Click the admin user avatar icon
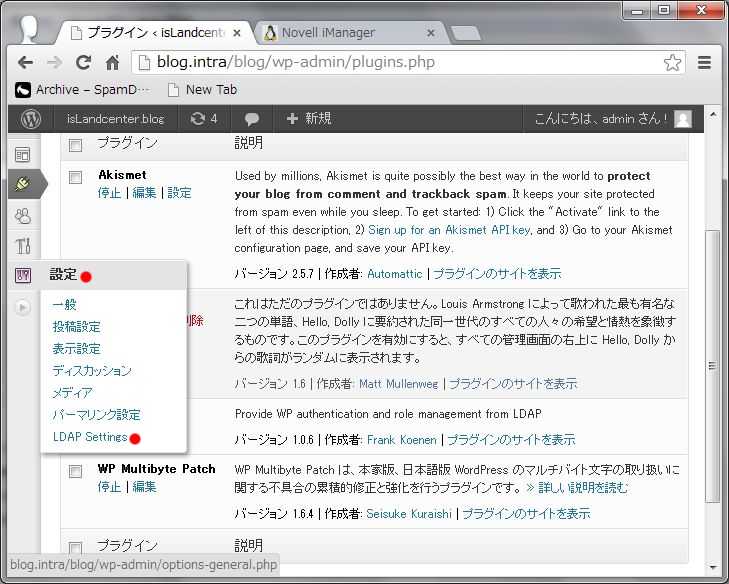The image size is (729, 584). pos(683,119)
